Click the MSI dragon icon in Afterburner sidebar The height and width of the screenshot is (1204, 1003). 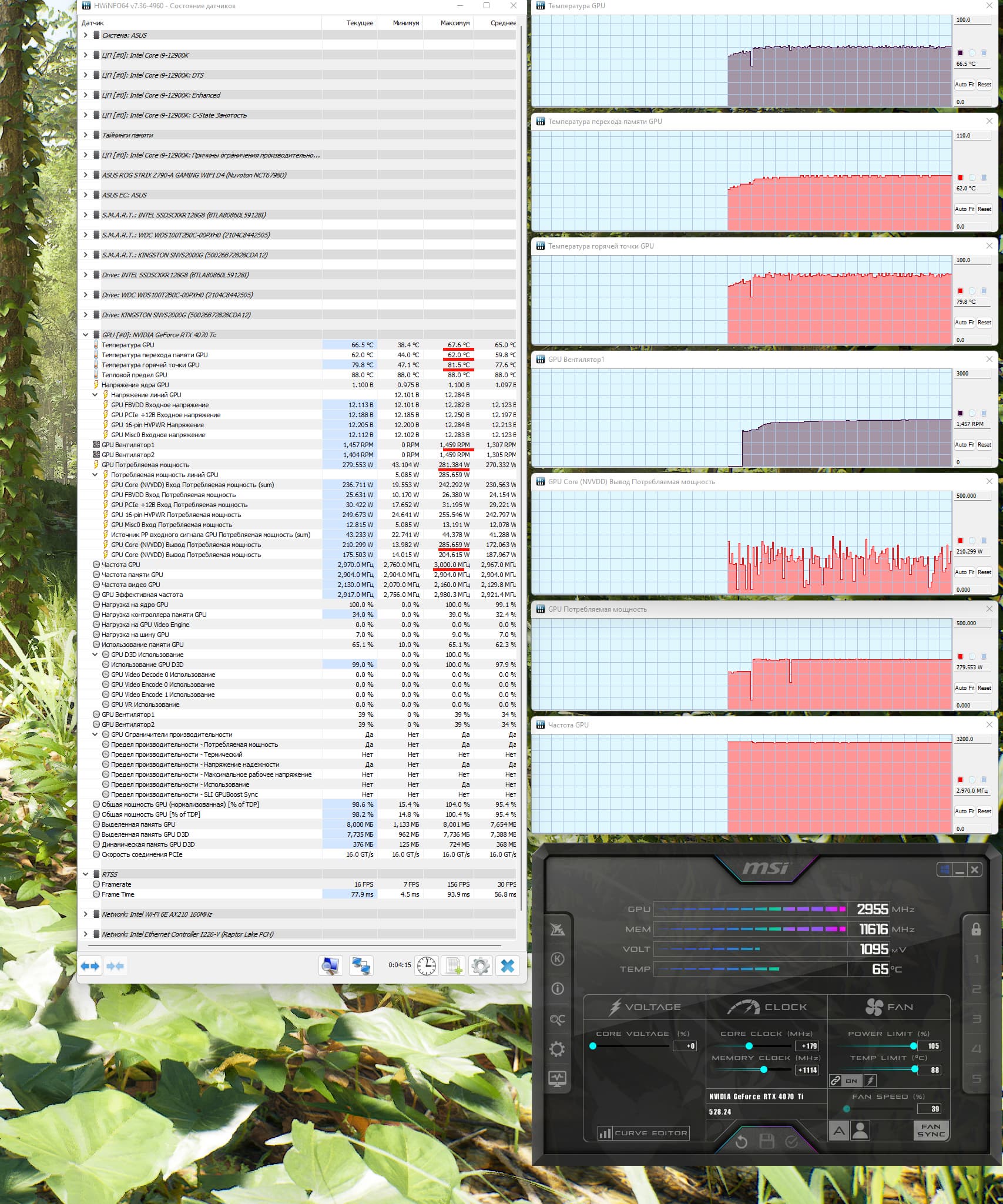(557, 929)
